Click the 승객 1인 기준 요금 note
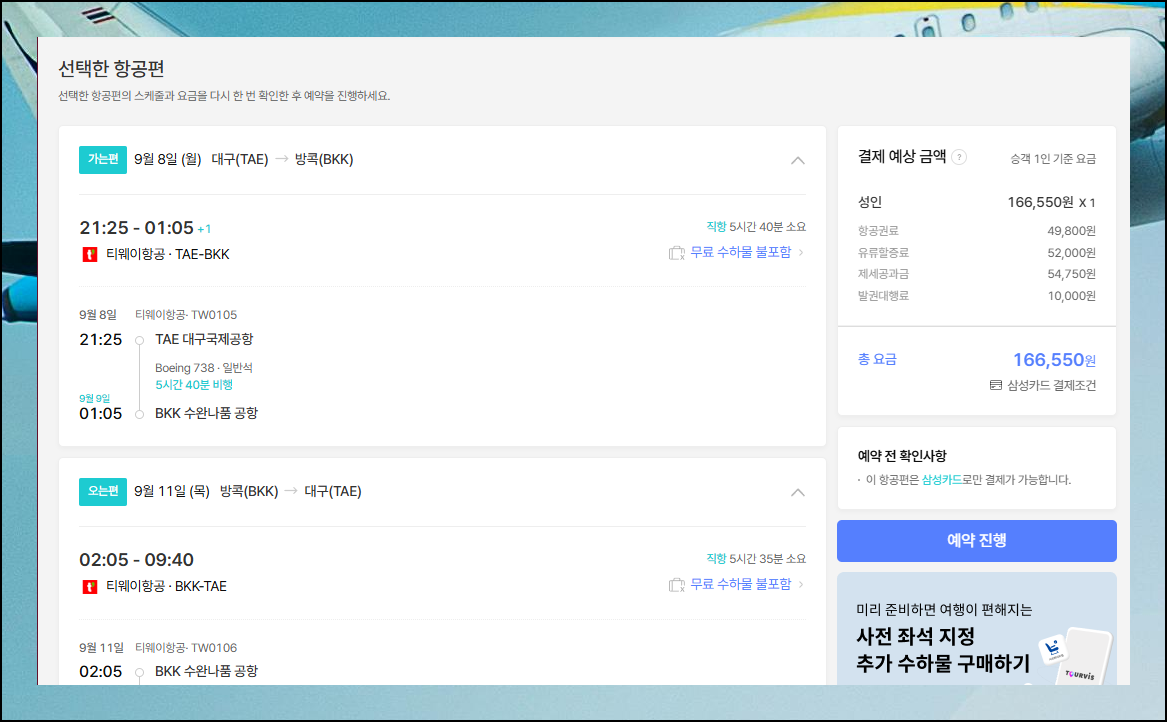1167x722 pixels. (x=1052, y=159)
